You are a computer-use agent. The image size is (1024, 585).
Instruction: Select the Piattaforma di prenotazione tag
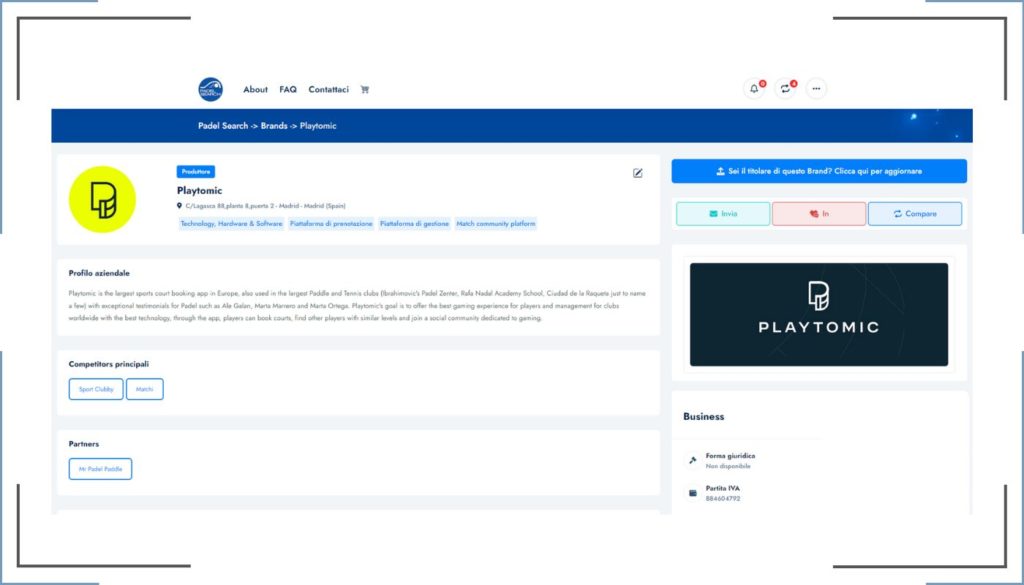point(331,224)
